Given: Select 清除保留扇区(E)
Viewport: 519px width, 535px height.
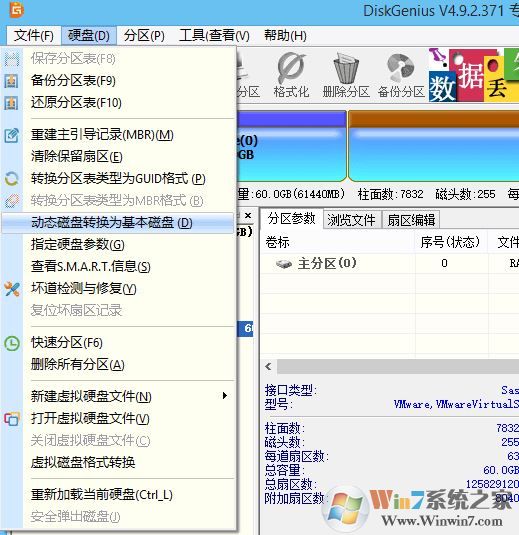Looking at the screenshot, I should (118, 157).
